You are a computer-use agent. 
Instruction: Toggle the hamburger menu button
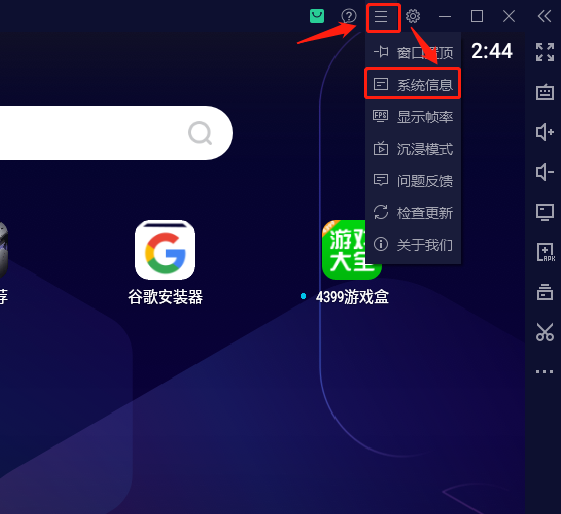tap(381, 16)
